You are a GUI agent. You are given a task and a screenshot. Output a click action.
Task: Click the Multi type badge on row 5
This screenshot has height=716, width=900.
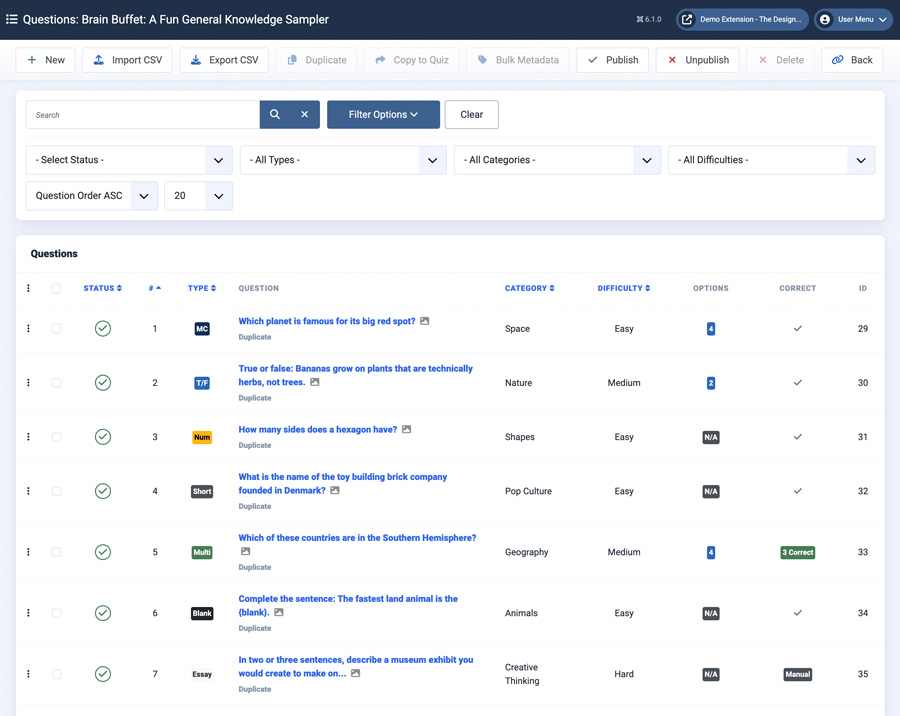click(202, 552)
